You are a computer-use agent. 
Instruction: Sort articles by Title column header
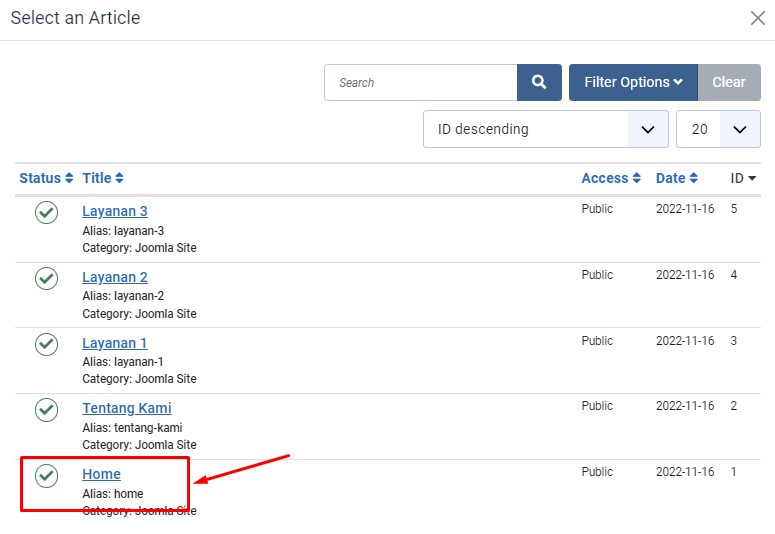click(103, 178)
